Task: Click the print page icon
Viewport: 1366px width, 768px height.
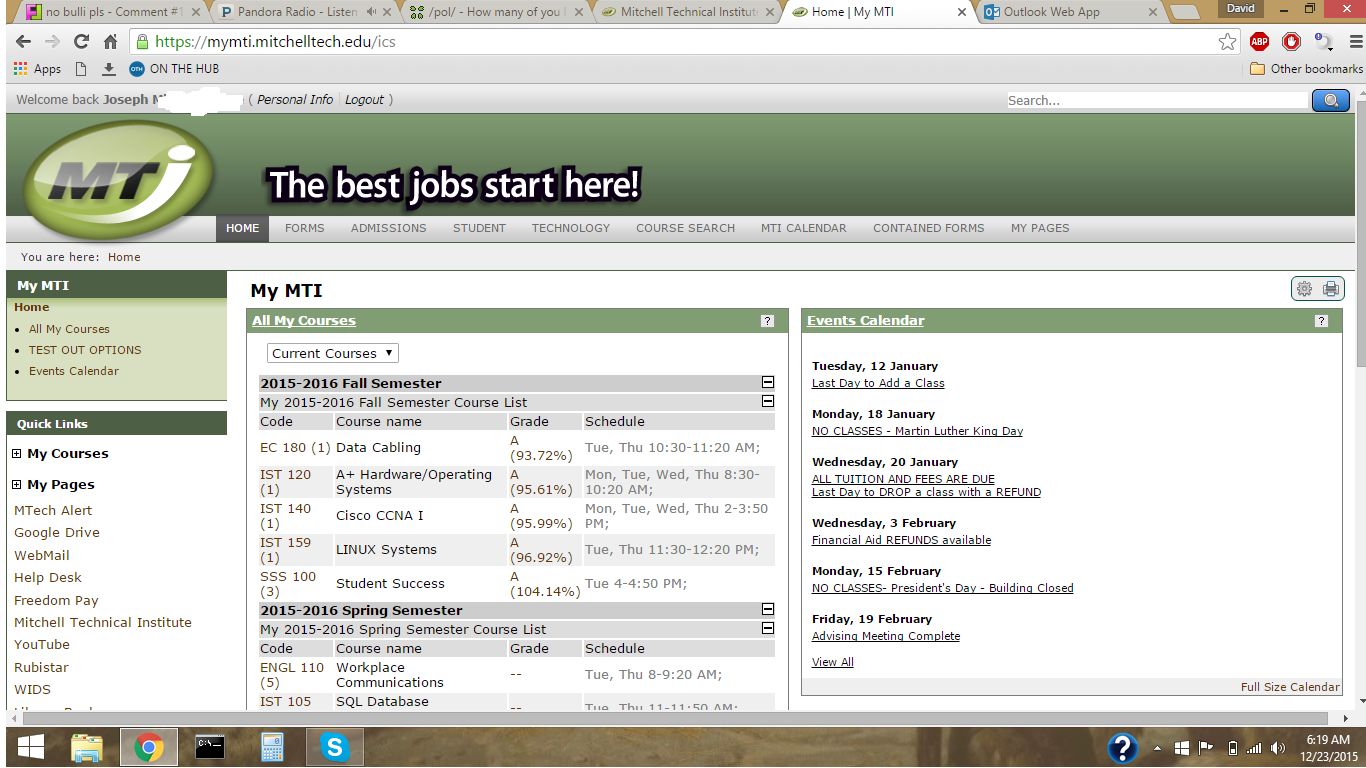Action: click(x=1330, y=289)
